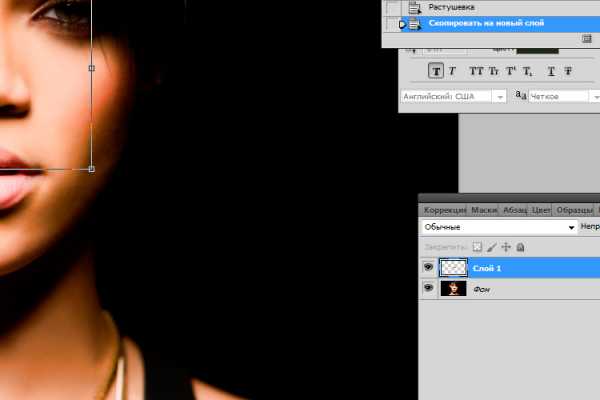Apply the small caps text style

click(x=494, y=71)
